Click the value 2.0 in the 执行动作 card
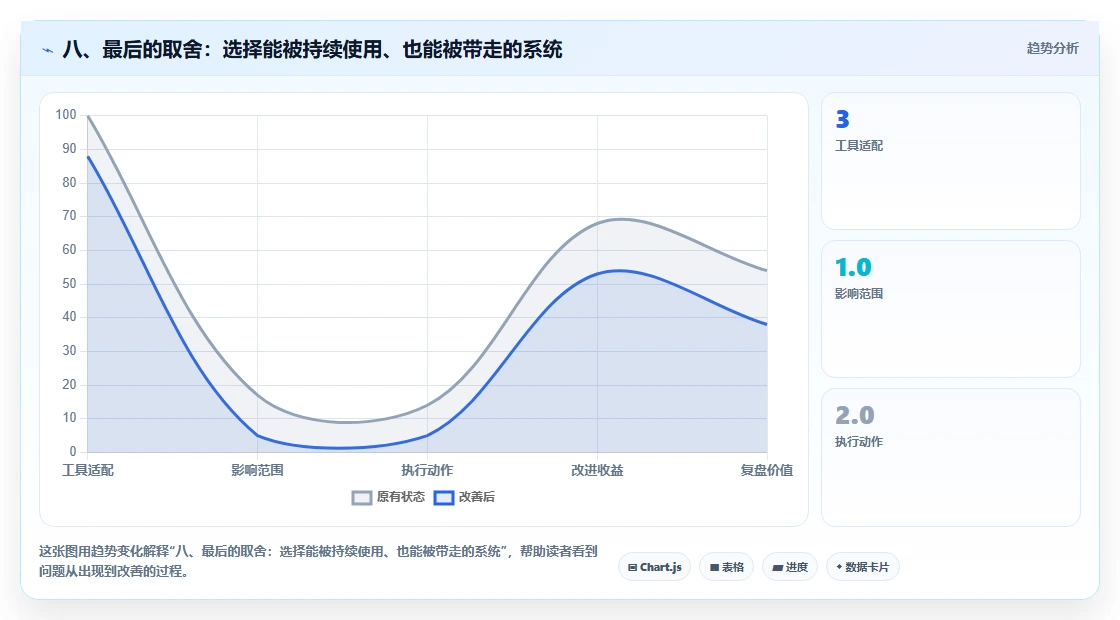1120x620 pixels. pyautogui.click(x=854, y=415)
